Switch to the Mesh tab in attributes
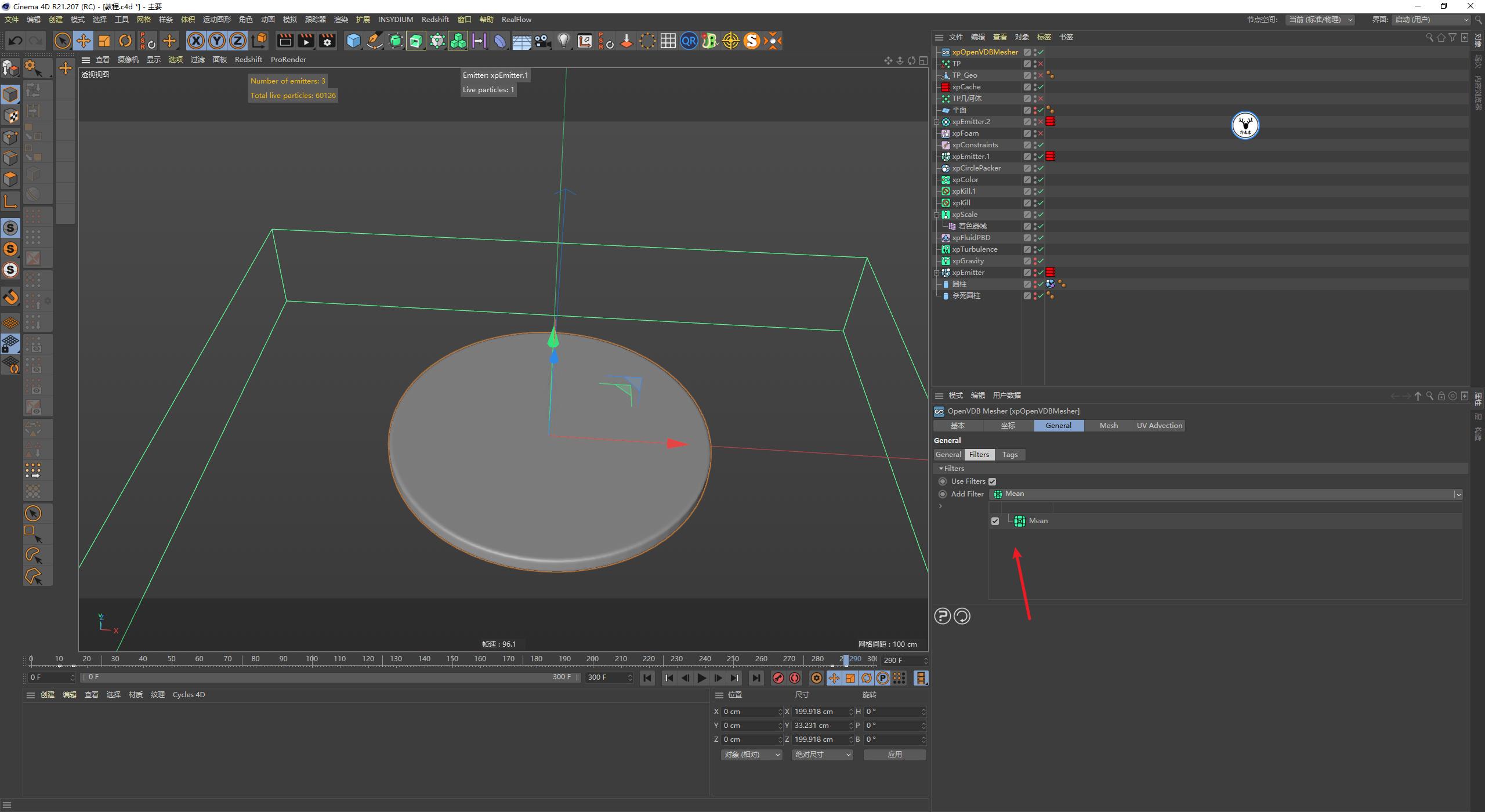1485x812 pixels. pyautogui.click(x=1108, y=425)
